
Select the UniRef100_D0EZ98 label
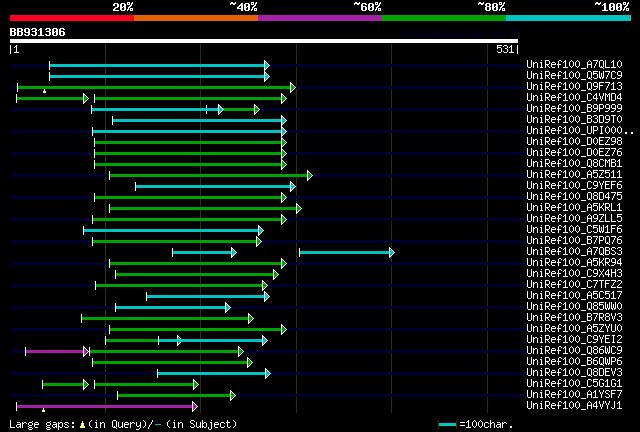(574, 141)
